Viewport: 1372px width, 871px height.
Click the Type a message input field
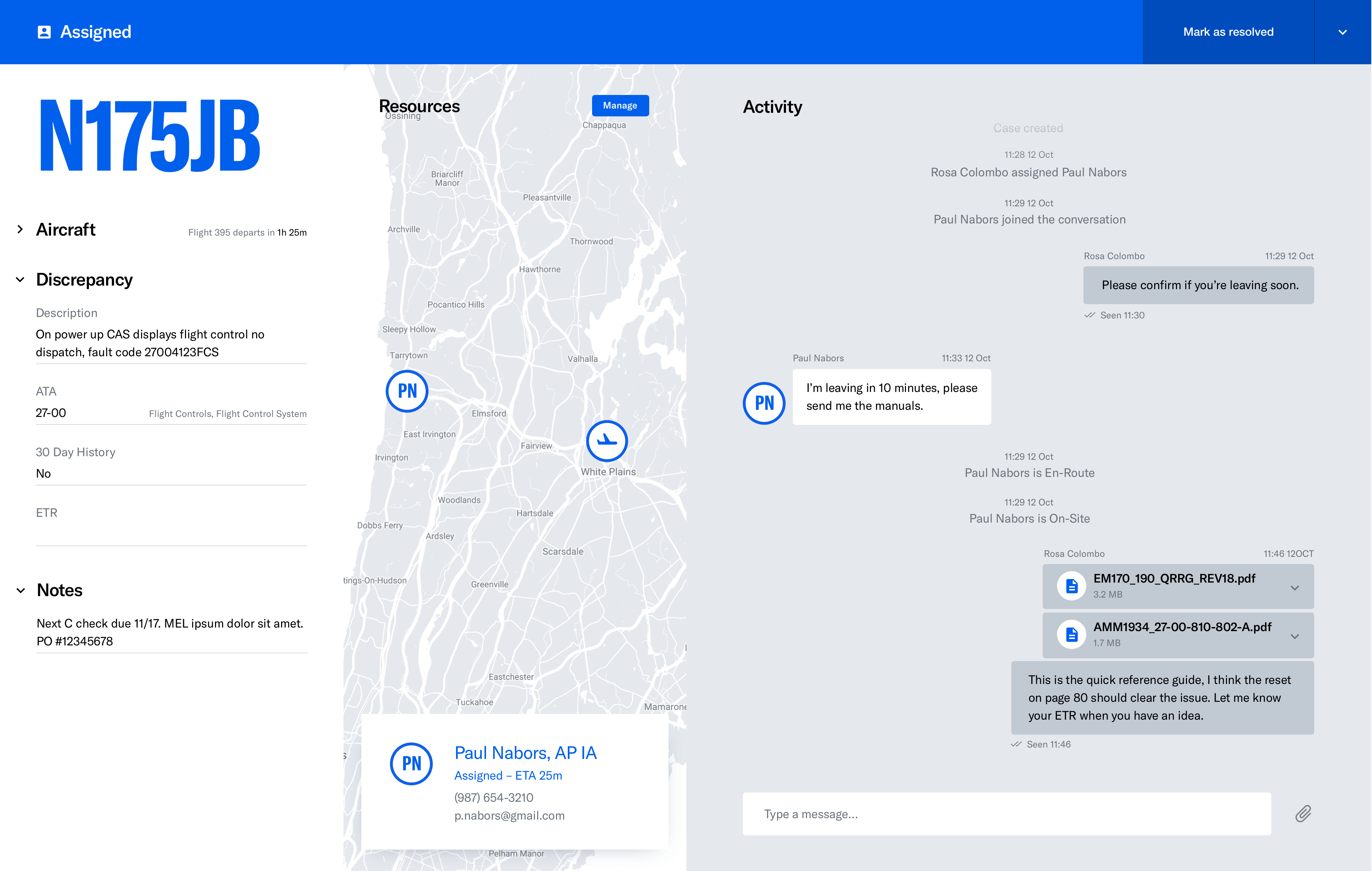click(1006, 814)
